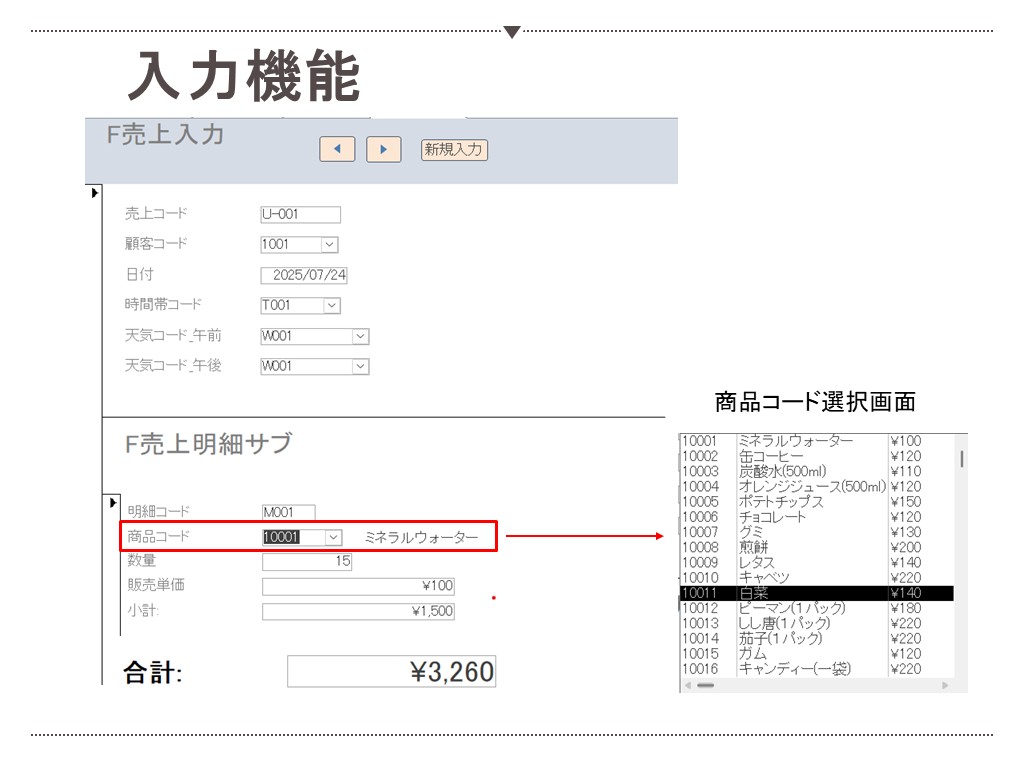Choose ミネラルウォーター from the product list

795,441
